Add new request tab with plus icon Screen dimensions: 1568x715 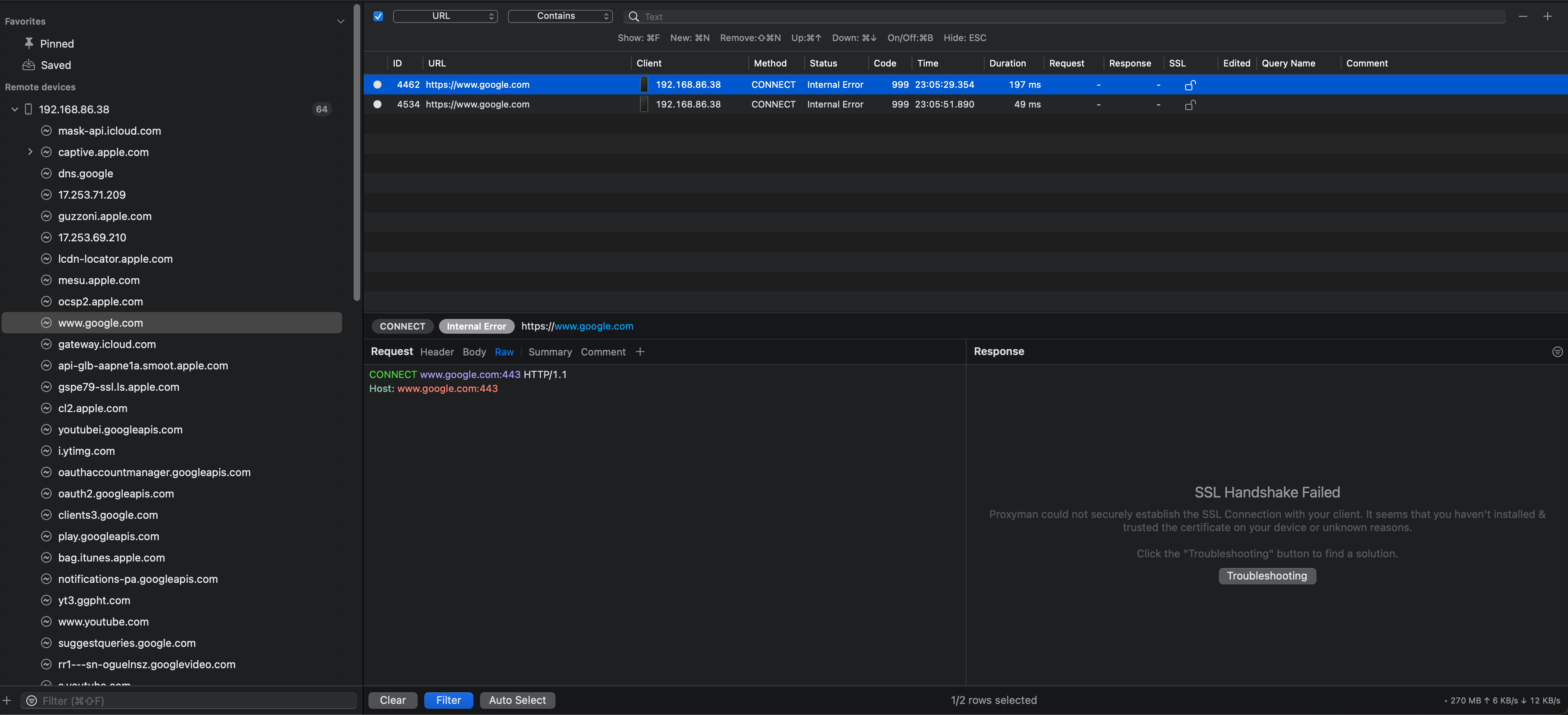[640, 351]
